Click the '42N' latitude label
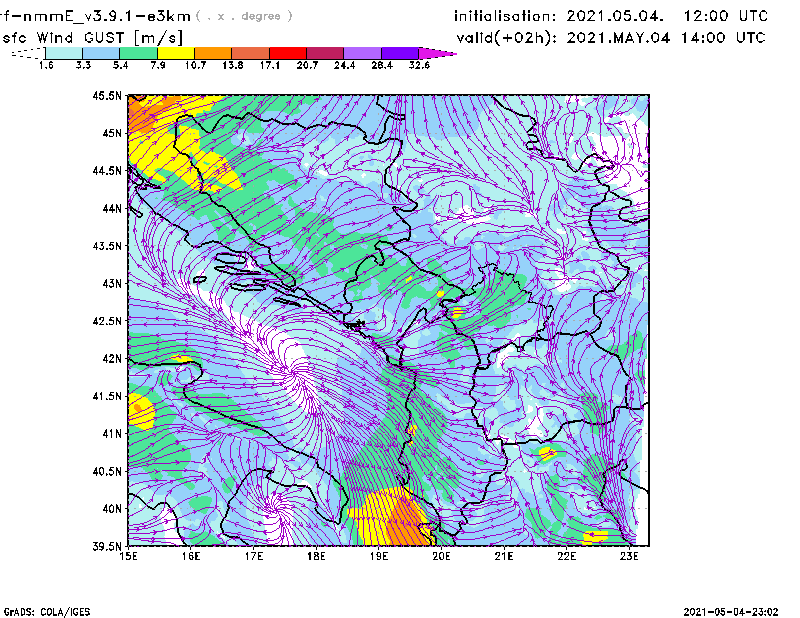The width and height of the screenshot is (800, 618). coord(112,359)
